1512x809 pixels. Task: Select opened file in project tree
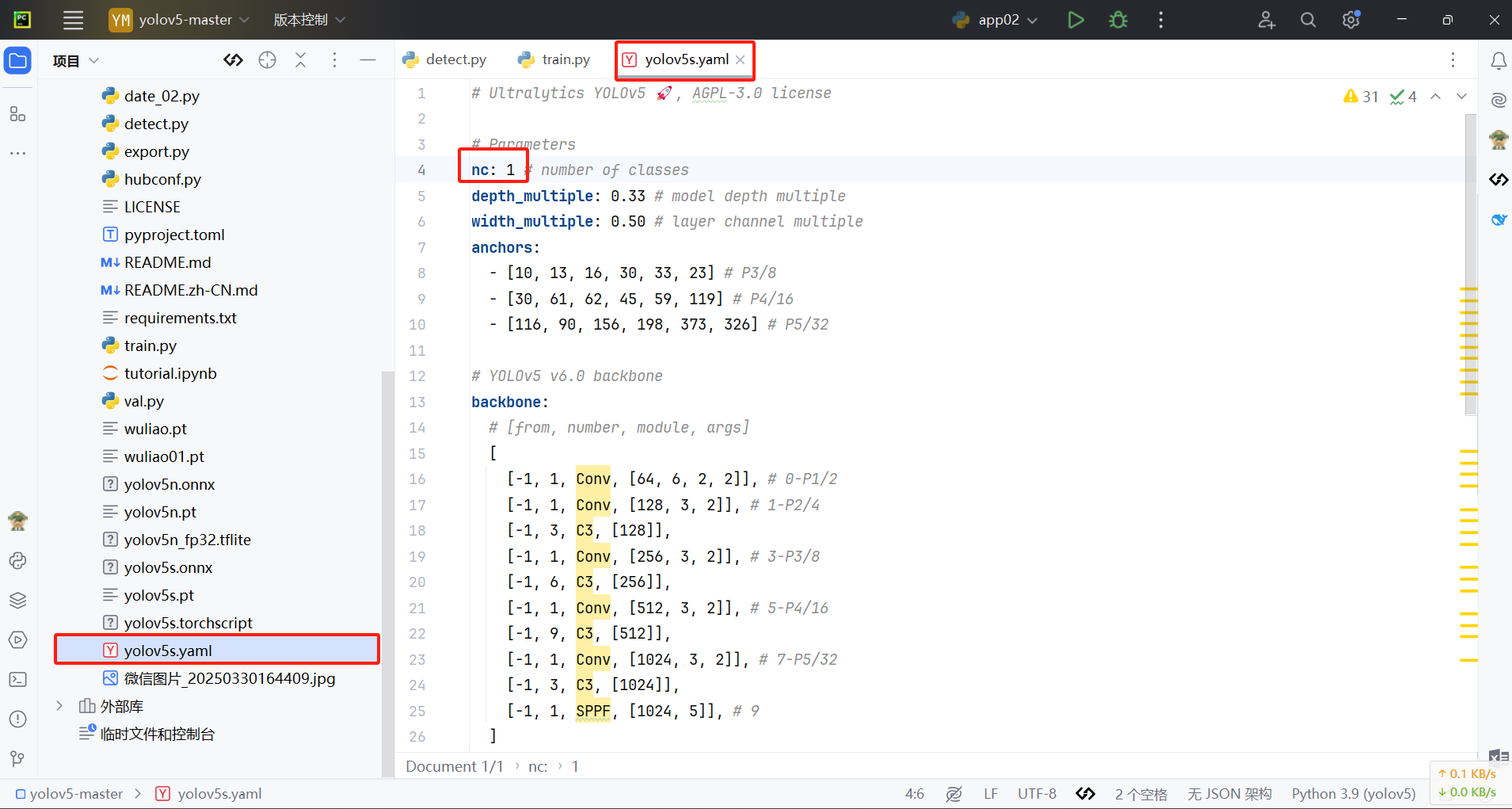[x=267, y=60]
